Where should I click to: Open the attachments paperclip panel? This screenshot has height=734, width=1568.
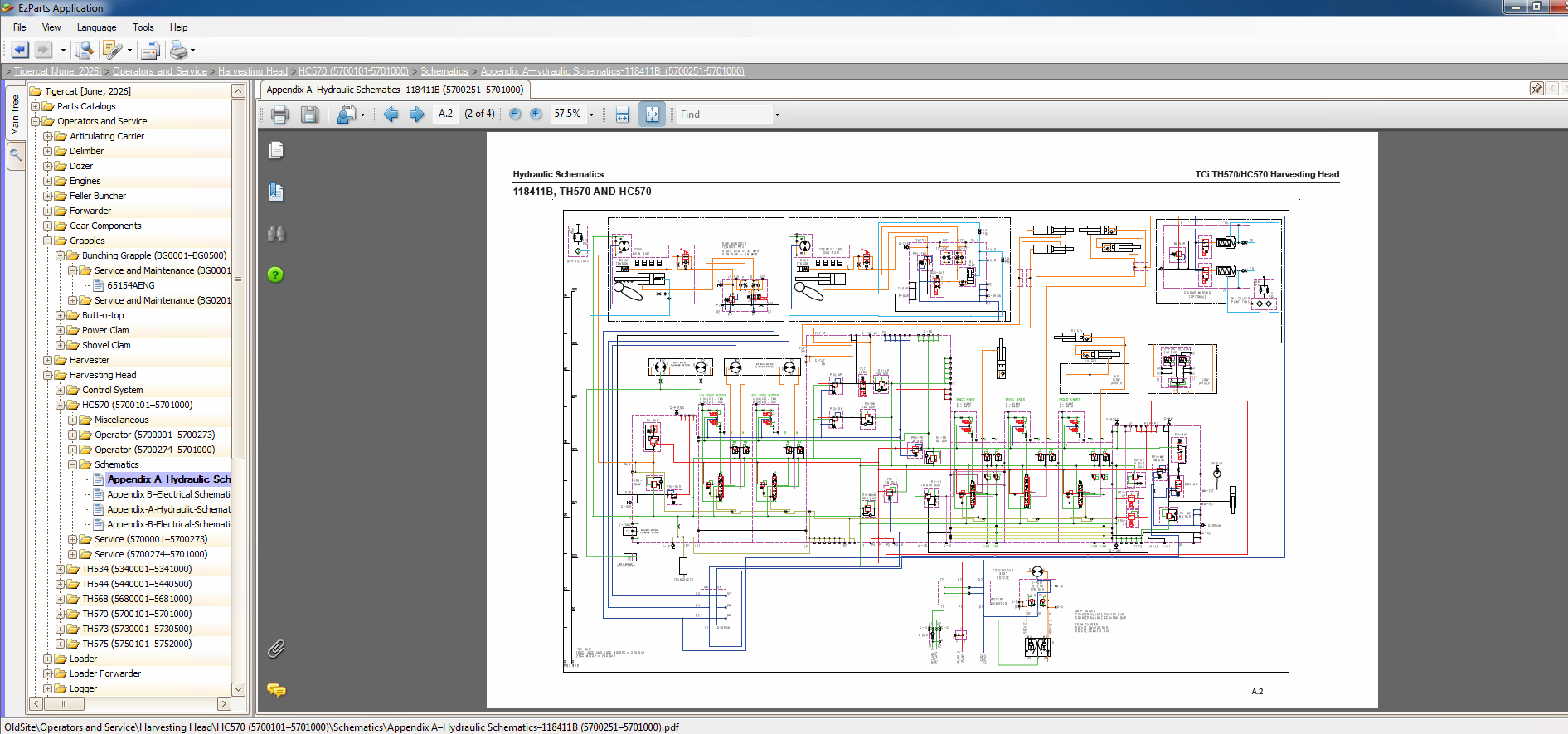coord(276,649)
